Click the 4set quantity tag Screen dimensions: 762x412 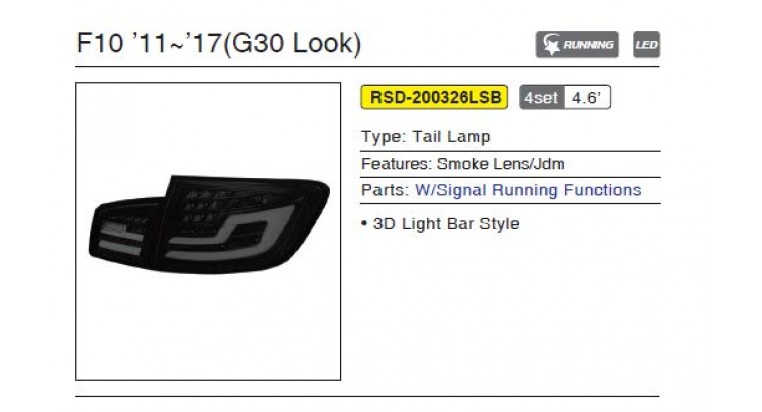coord(541,98)
